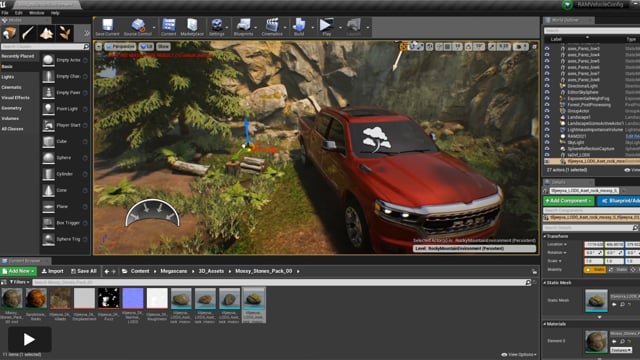Image resolution: width=640 pixels, height=360 pixels.
Task: Open the Window menu
Action: tap(37, 13)
